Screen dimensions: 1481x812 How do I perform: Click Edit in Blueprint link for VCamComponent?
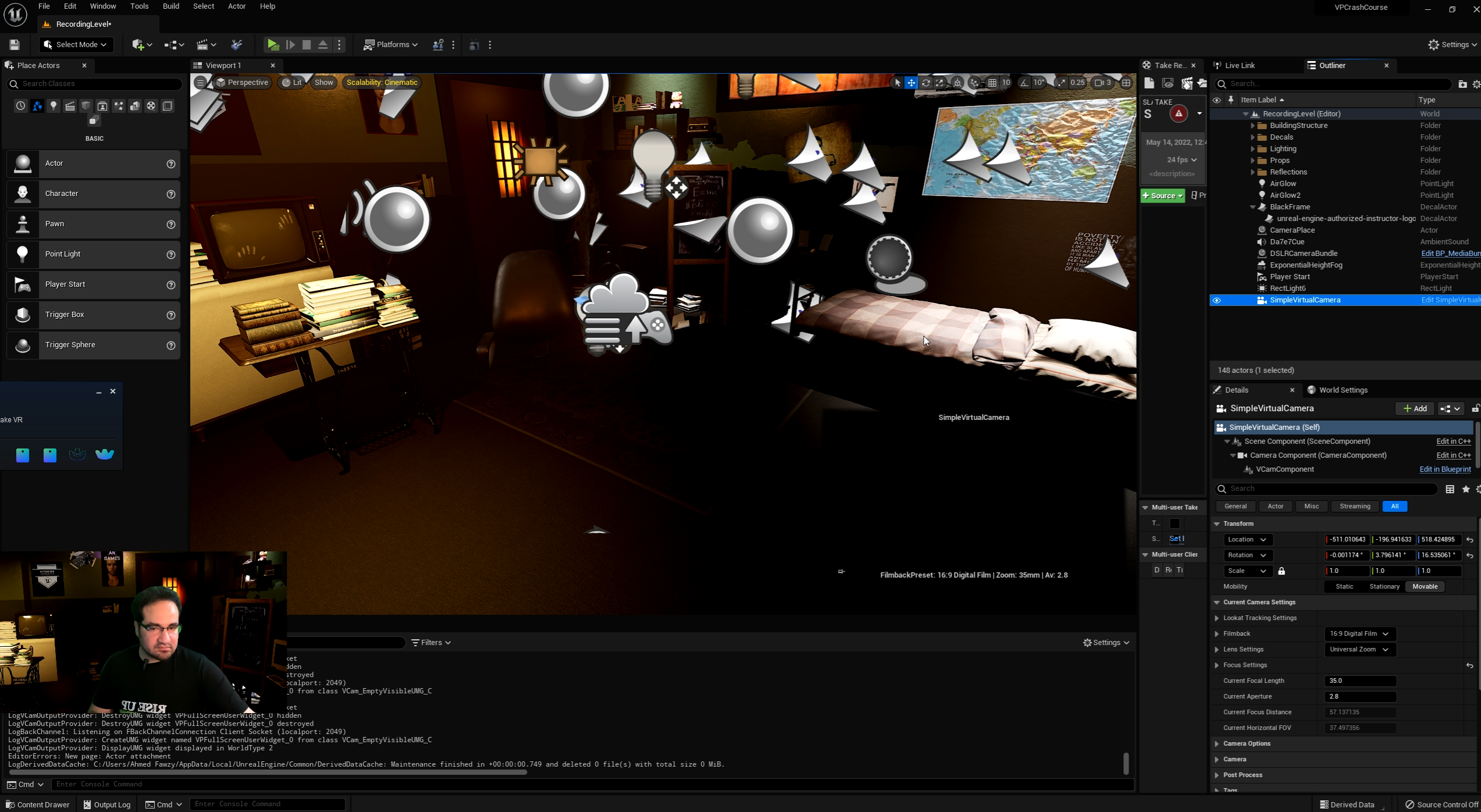tap(1444, 469)
